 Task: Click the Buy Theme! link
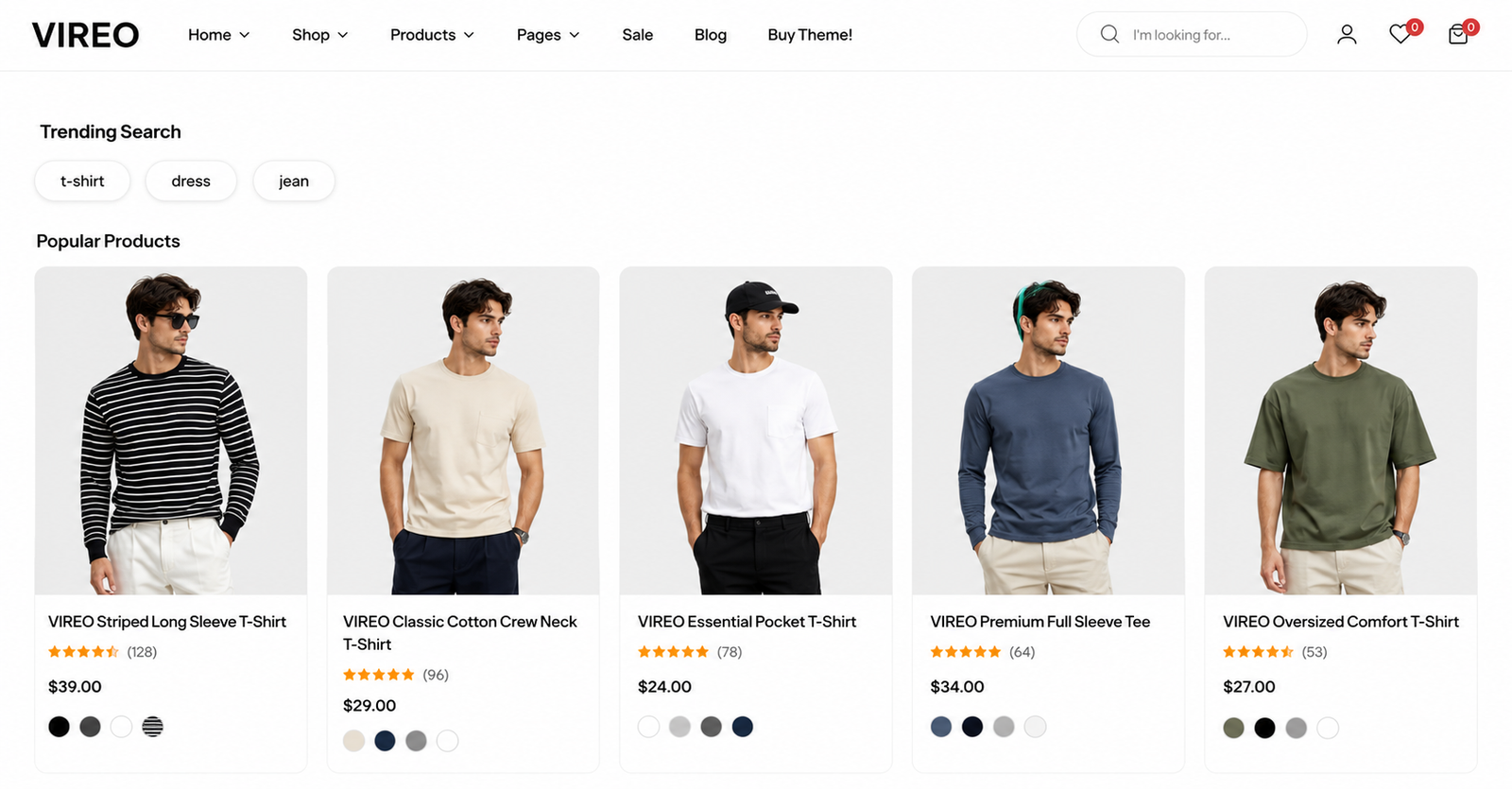(x=810, y=35)
